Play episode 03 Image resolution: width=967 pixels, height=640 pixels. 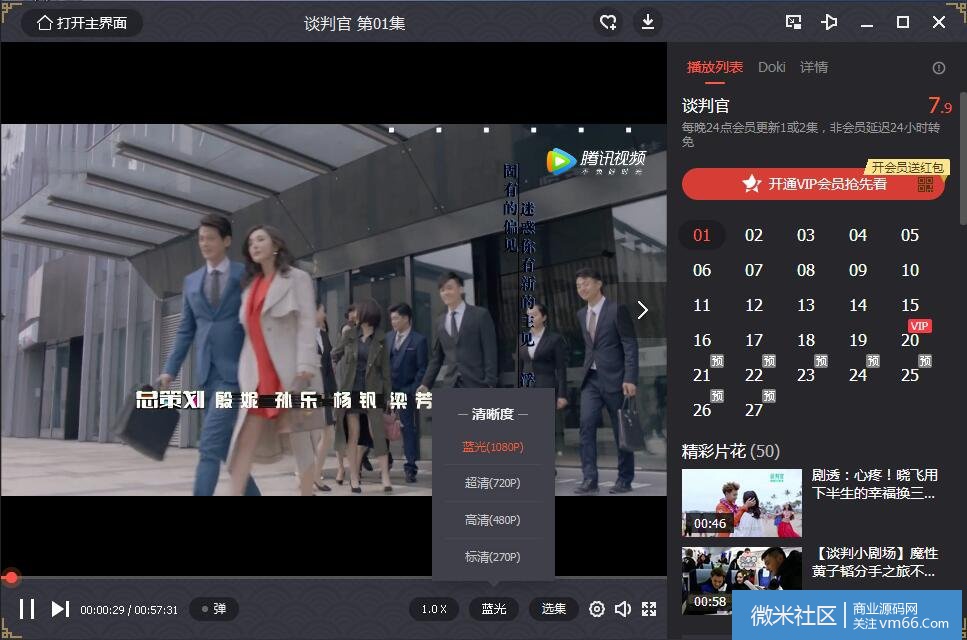click(805, 236)
